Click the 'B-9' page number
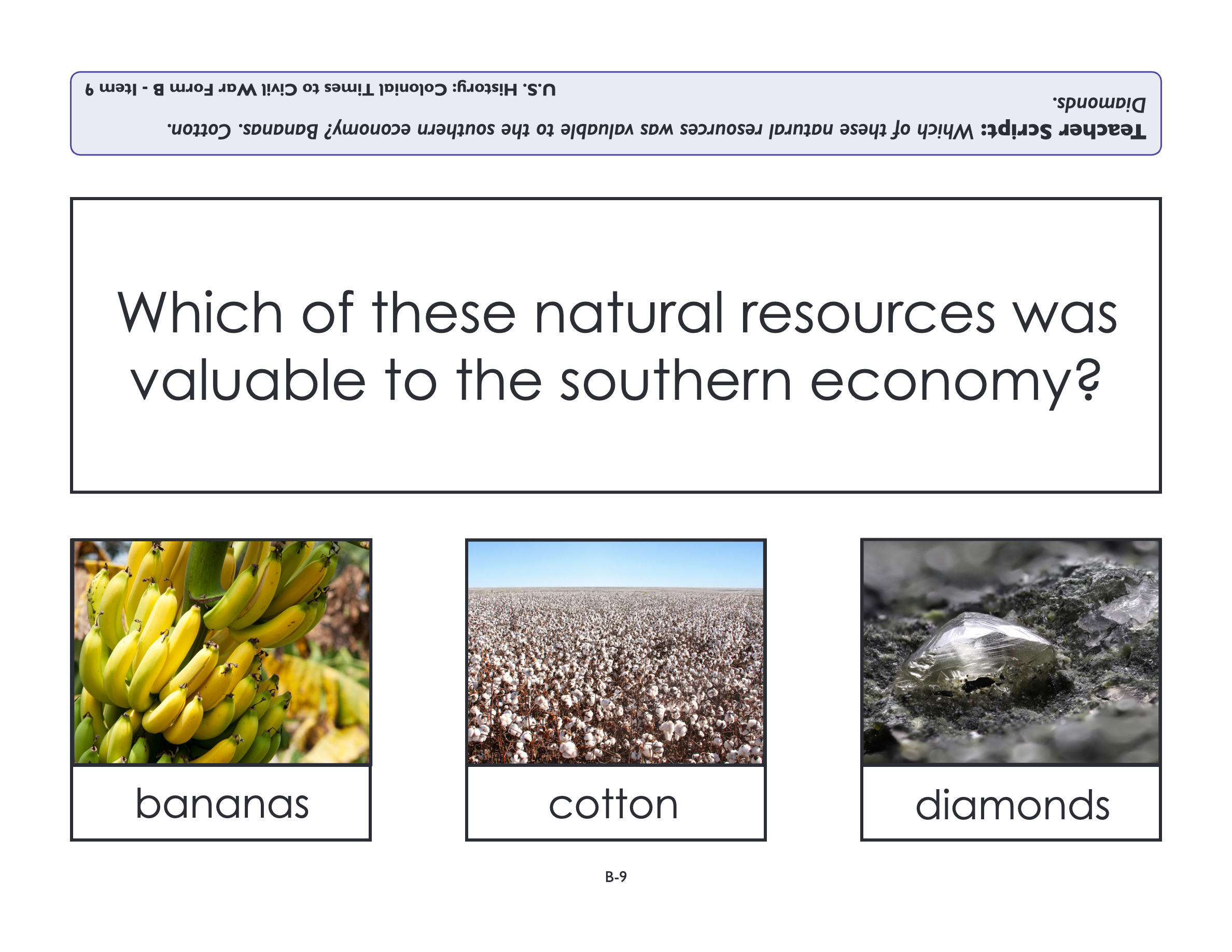The width and height of the screenshot is (1232, 952). pyautogui.click(x=615, y=876)
